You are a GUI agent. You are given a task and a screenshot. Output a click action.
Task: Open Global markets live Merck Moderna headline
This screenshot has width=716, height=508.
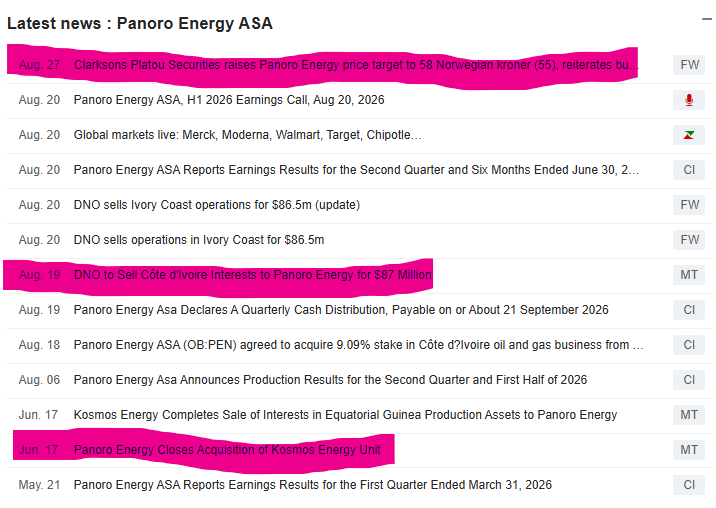click(247, 135)
